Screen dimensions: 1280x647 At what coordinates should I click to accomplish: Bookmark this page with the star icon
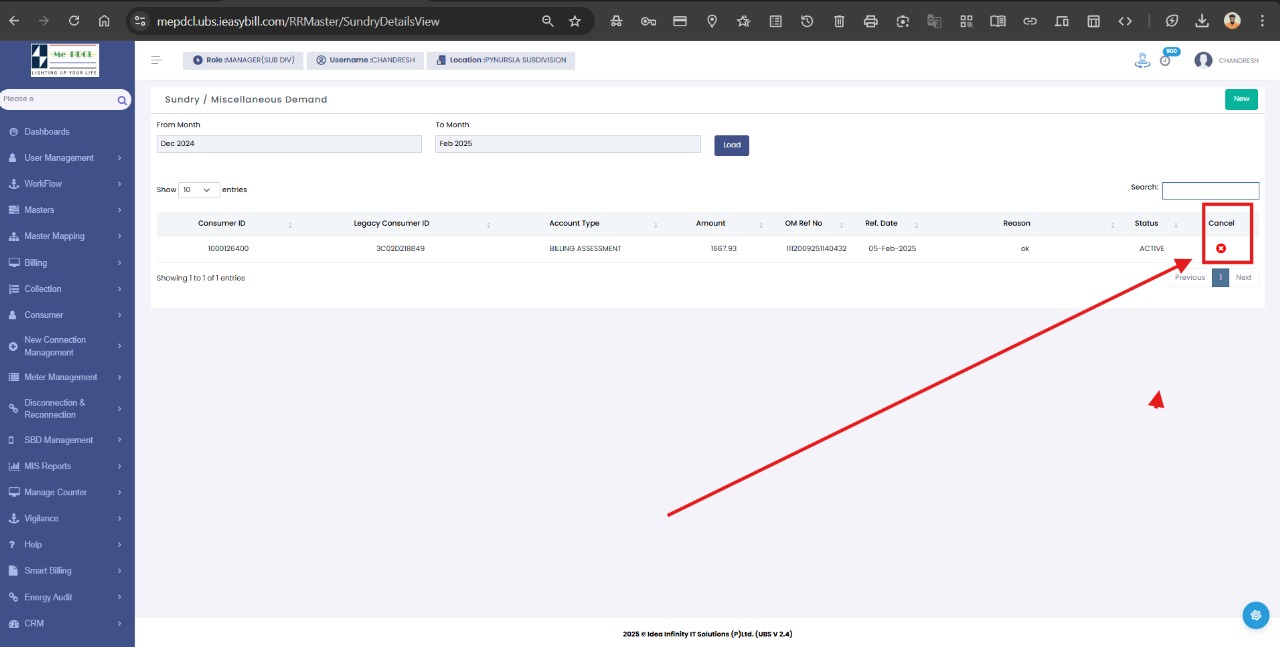point(575,20)
